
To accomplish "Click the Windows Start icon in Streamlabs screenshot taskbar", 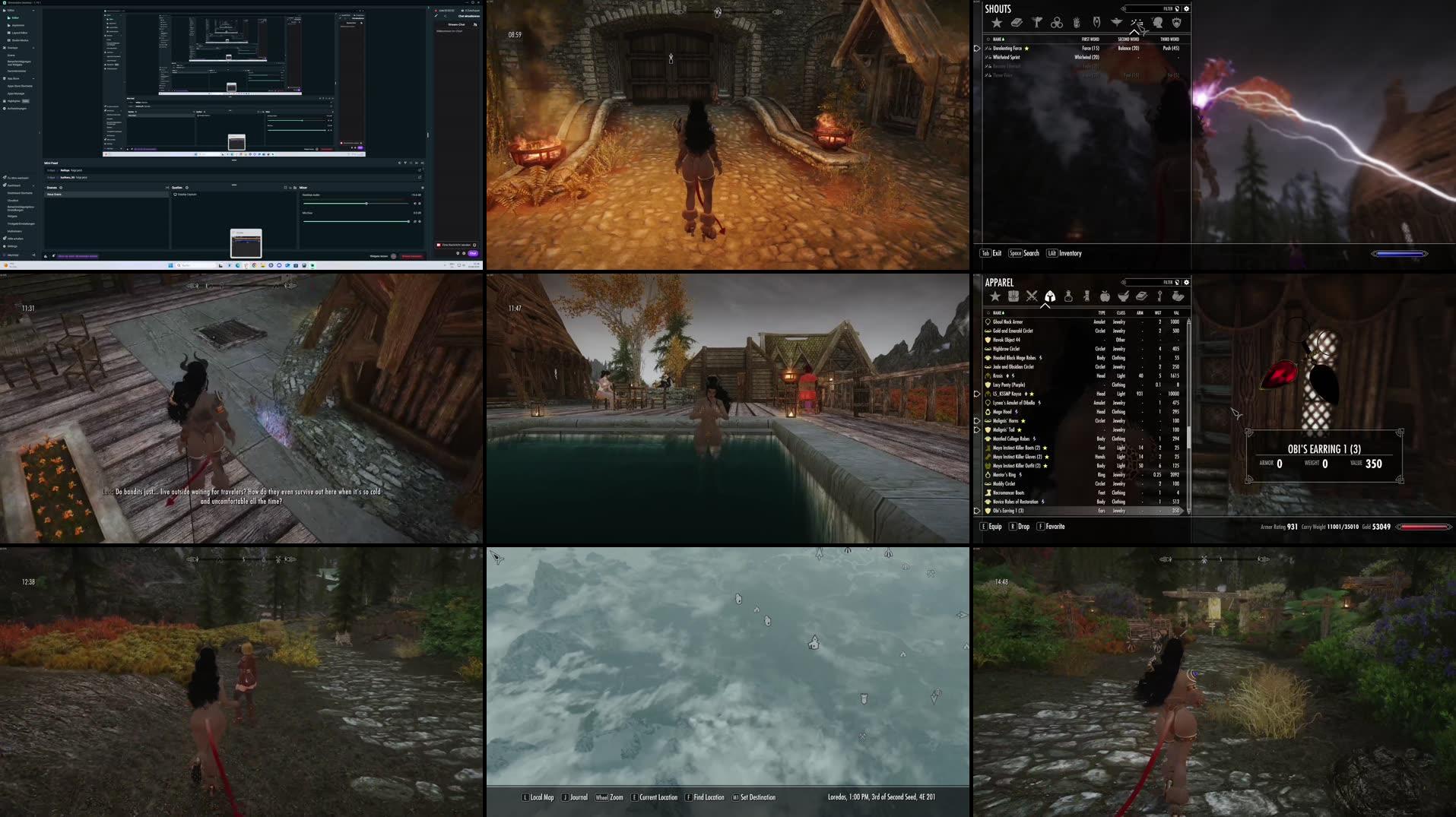I will tap(169, 265).
